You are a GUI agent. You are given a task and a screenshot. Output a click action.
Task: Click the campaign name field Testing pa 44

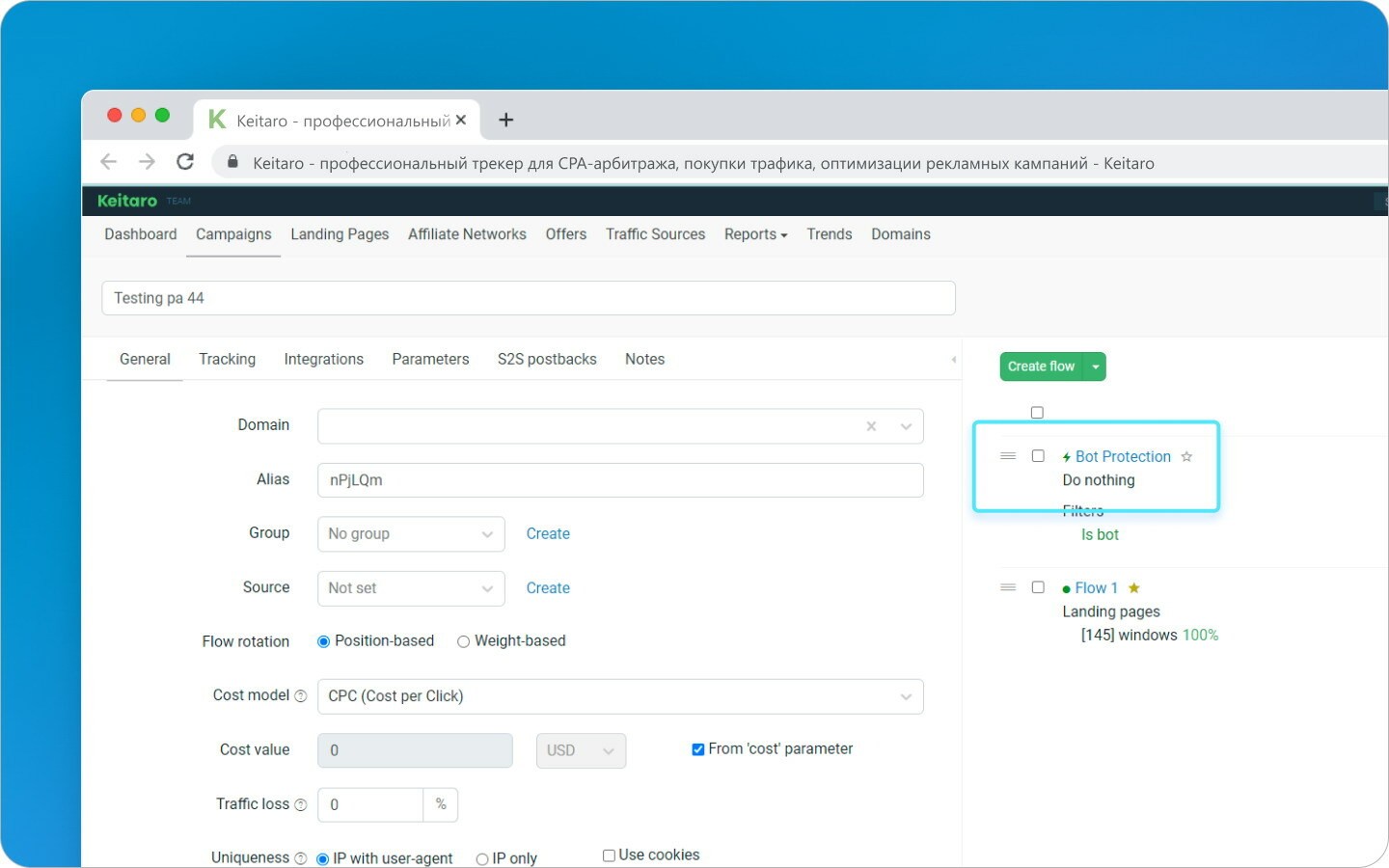[x=529, y=298]
